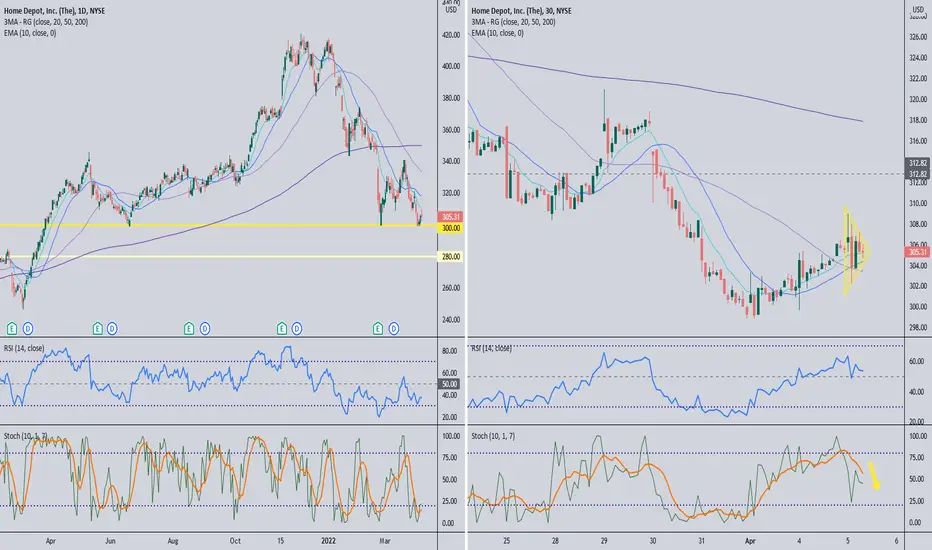Click the Apr label on the 30-minute time axis
932x550 pixels.
[x=750, y=541]
